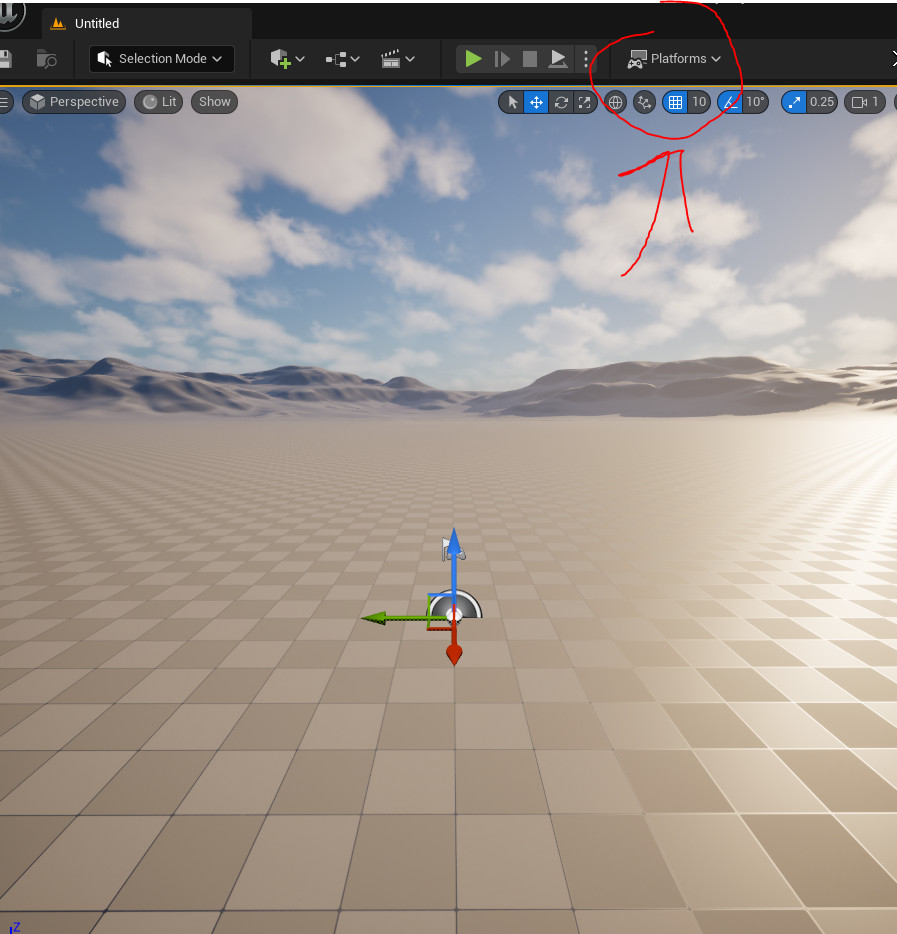This screenshot has height=934, width=897.
Task: Toggle rotation angle snapping
Action: pos(729,102)
